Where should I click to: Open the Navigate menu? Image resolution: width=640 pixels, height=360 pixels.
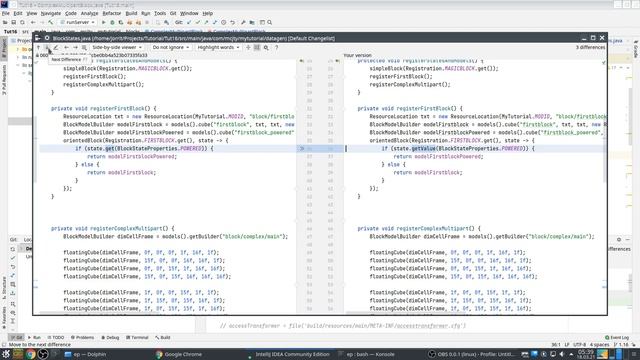(51, 13)
